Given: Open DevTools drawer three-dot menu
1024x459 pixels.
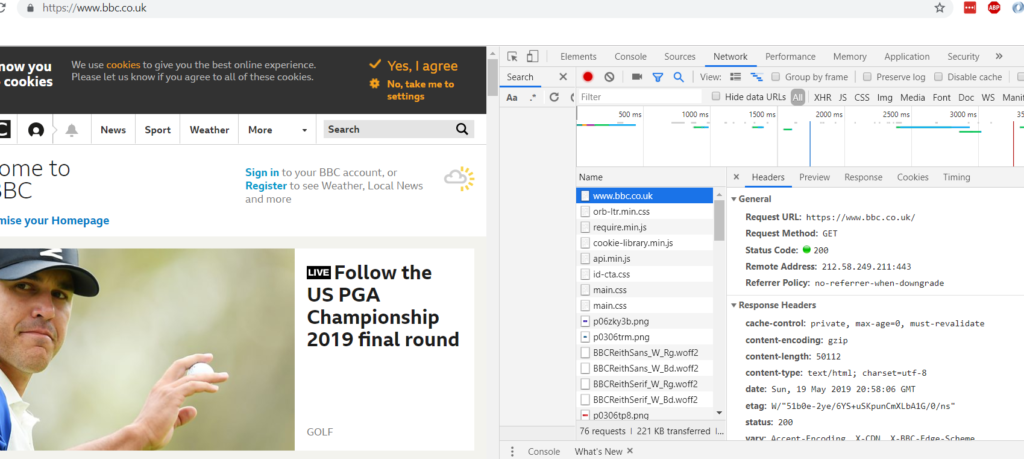Looking at the screenshot, I should pos(513,452).
